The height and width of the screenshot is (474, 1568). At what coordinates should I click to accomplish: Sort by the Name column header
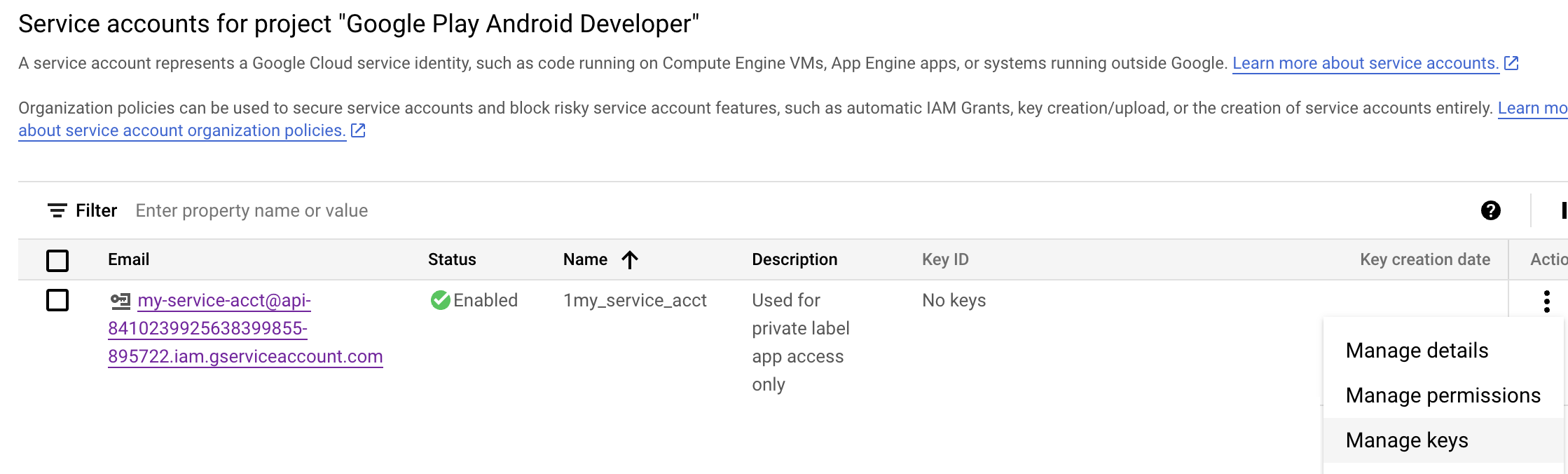585,259
